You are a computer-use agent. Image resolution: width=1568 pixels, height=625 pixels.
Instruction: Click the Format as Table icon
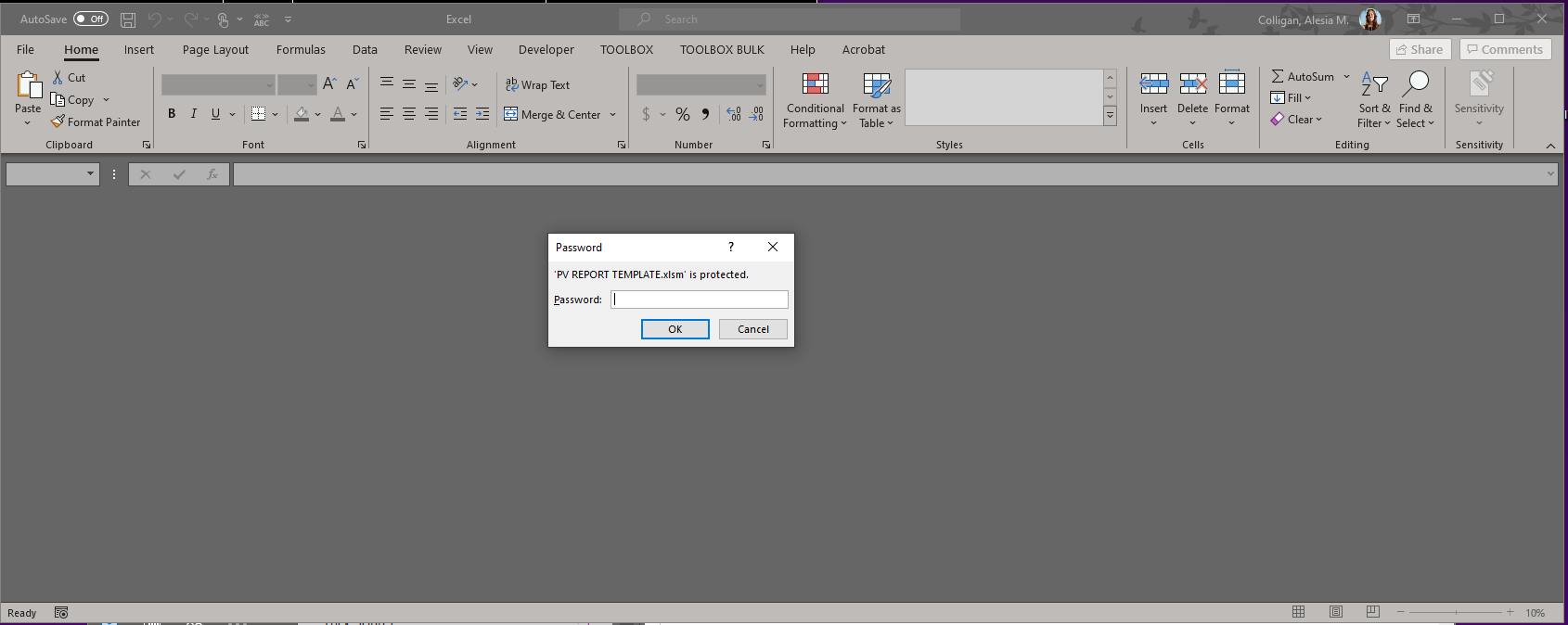tap(876, 85)
